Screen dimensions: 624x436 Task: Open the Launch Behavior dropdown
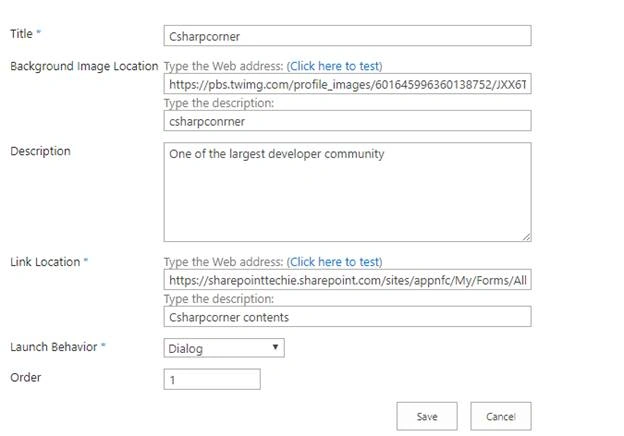[x=224, y=348]
